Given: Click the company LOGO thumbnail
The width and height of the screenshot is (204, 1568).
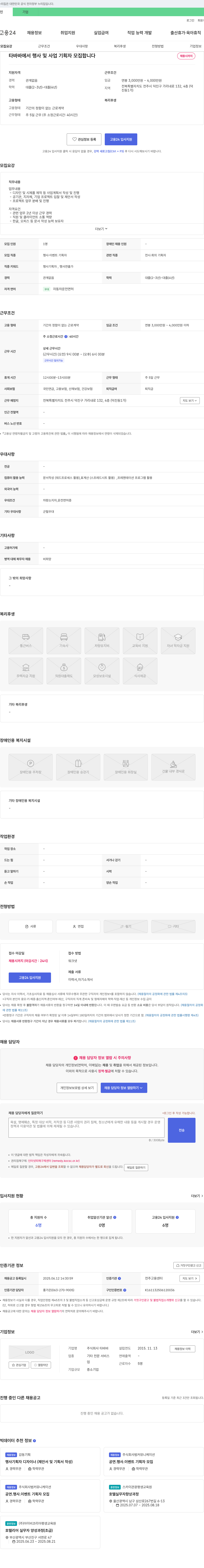Looking at the screenshot, I should pyautogui.click(x=30, y=1352).
